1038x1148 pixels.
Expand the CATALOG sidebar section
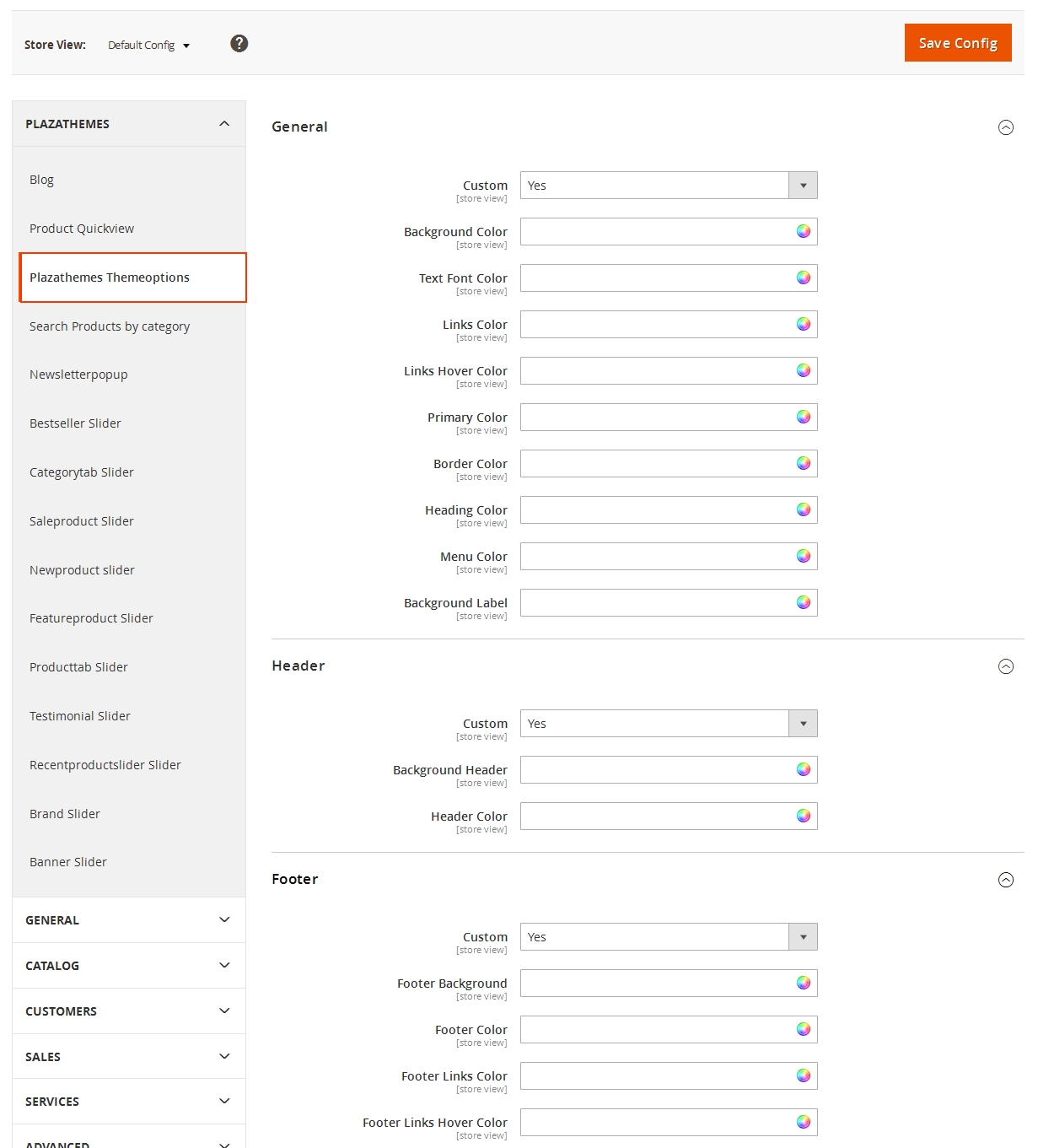(128, 965)
